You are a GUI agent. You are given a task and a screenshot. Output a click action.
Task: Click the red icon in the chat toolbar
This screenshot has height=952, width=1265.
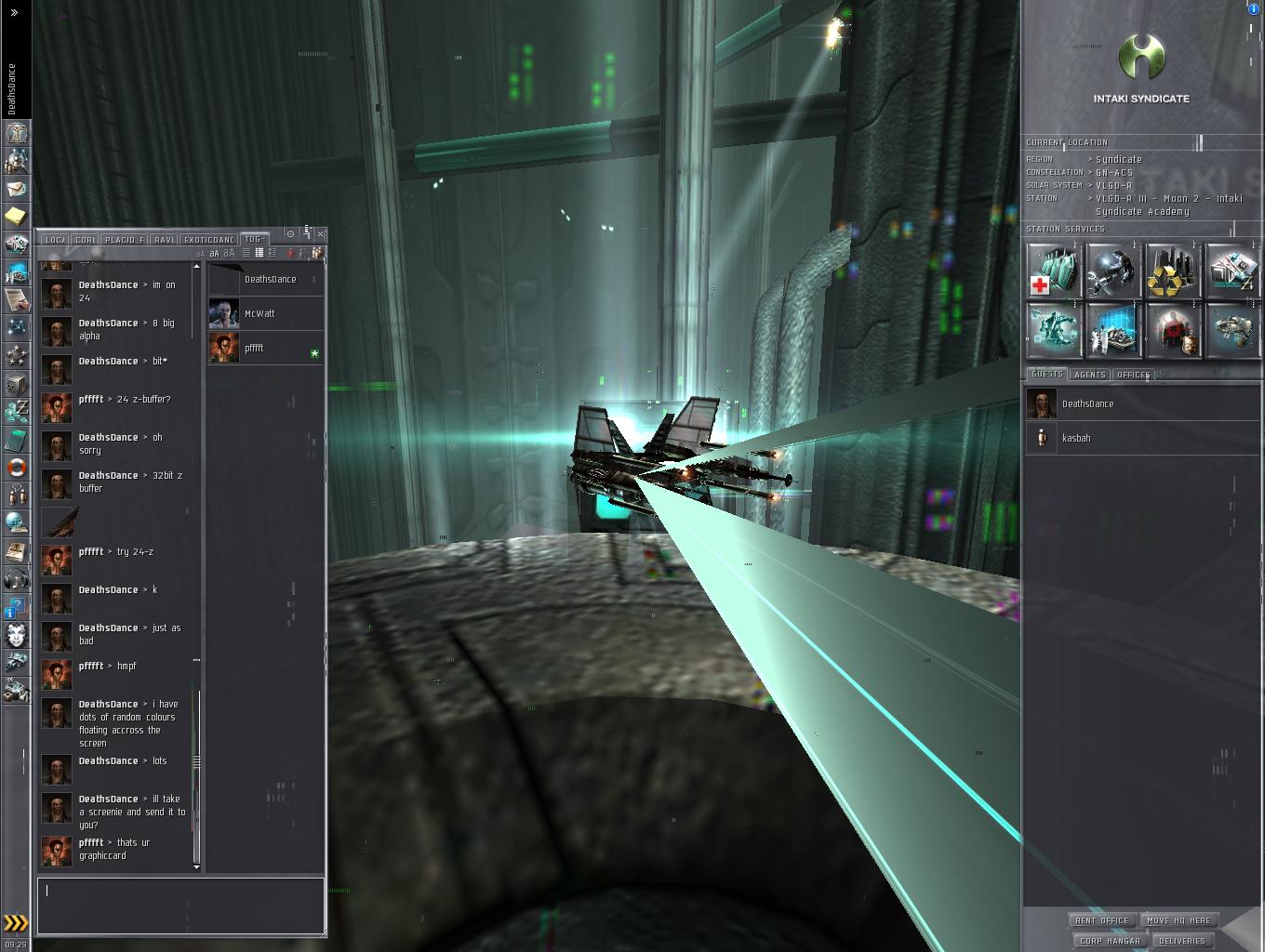tap(290, 253)
